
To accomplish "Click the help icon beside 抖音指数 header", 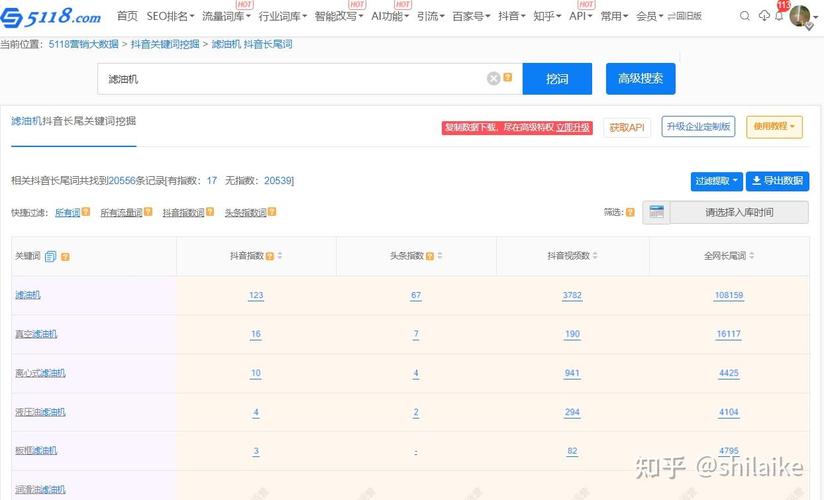I will pos(270,256).
